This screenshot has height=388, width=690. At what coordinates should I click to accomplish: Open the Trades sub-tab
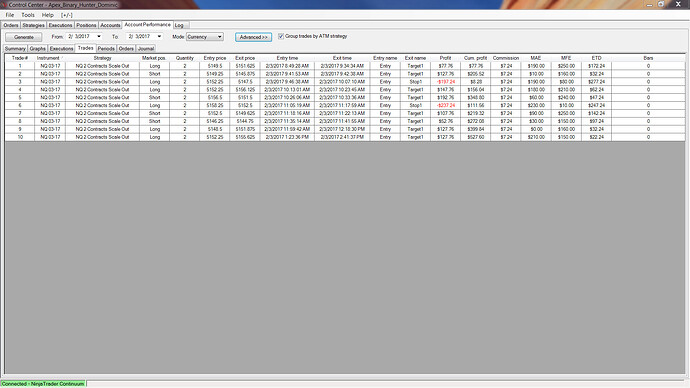[86, 48]
